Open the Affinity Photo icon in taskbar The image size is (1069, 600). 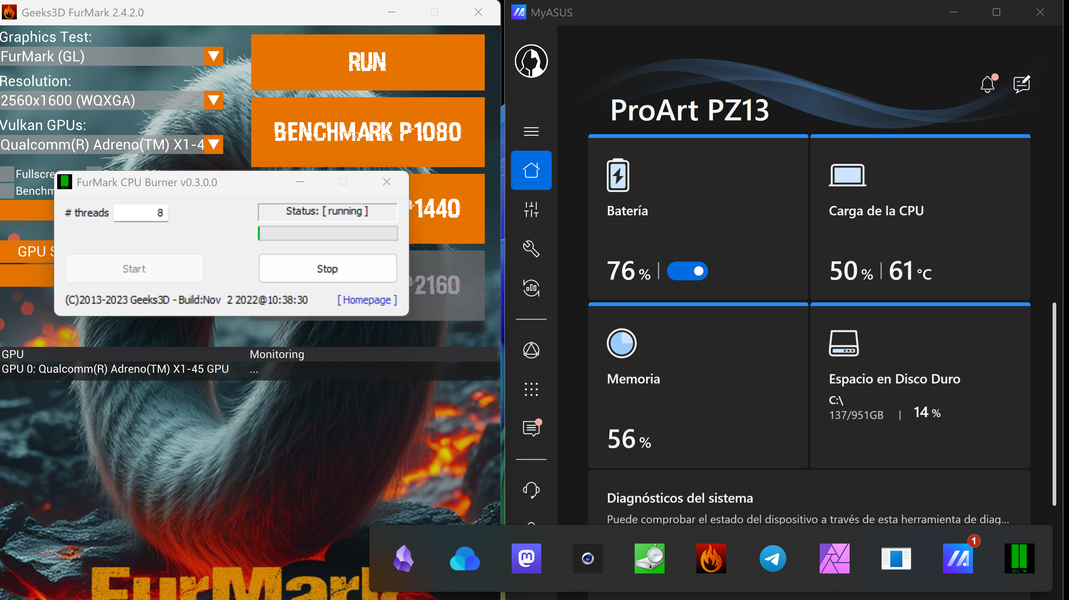(x=834, y=559)
